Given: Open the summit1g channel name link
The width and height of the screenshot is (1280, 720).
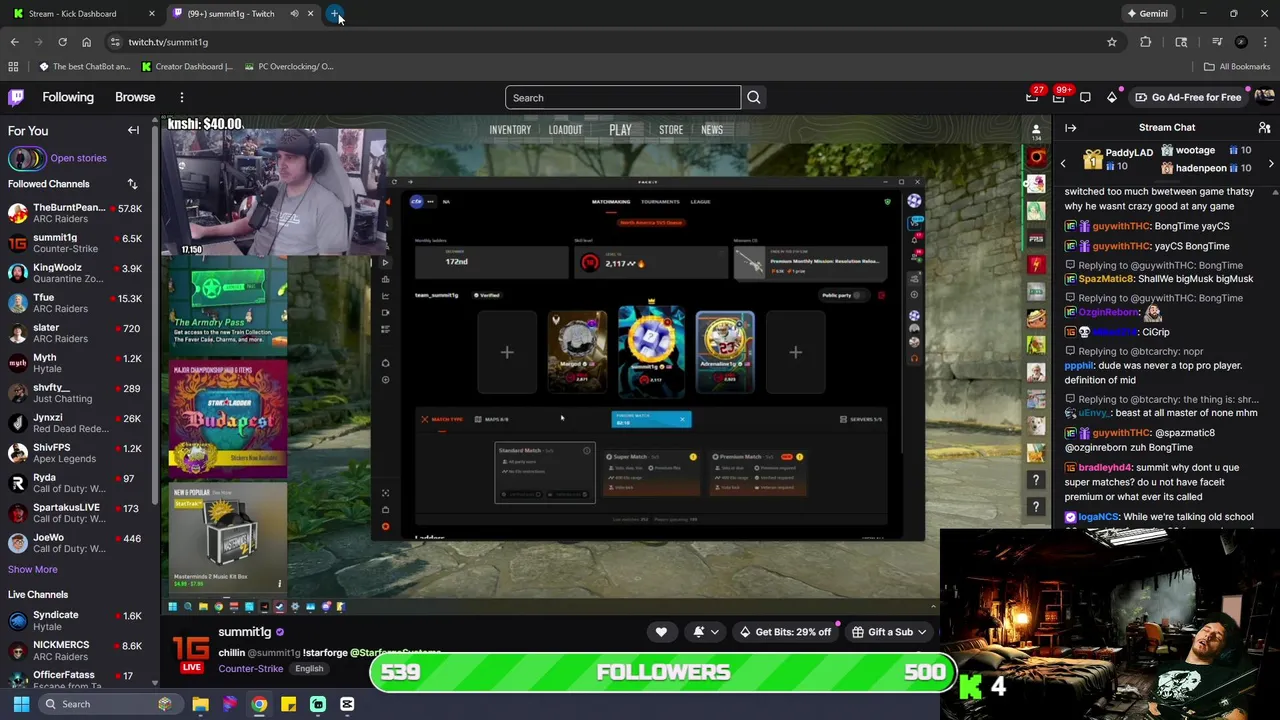Looking at the screenshot, I should click(x=245, y=632).
